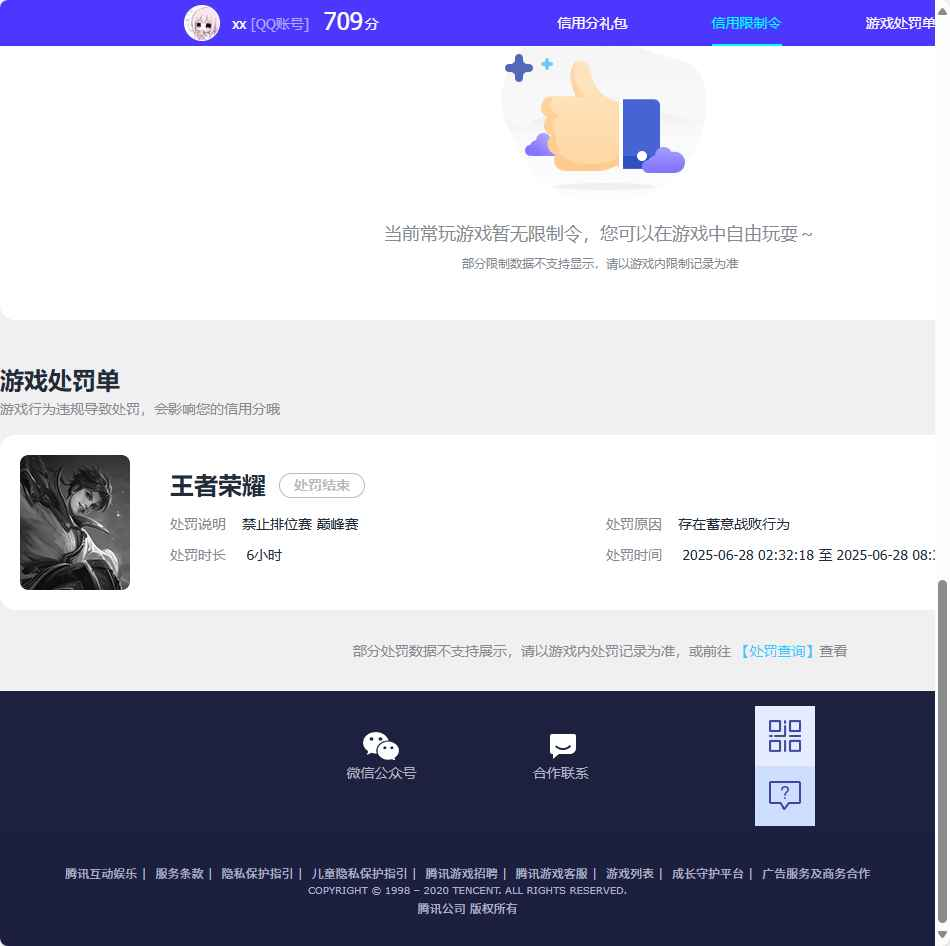Click the 游戏行为违规导致处罚 subtitle

pos(140,409)
